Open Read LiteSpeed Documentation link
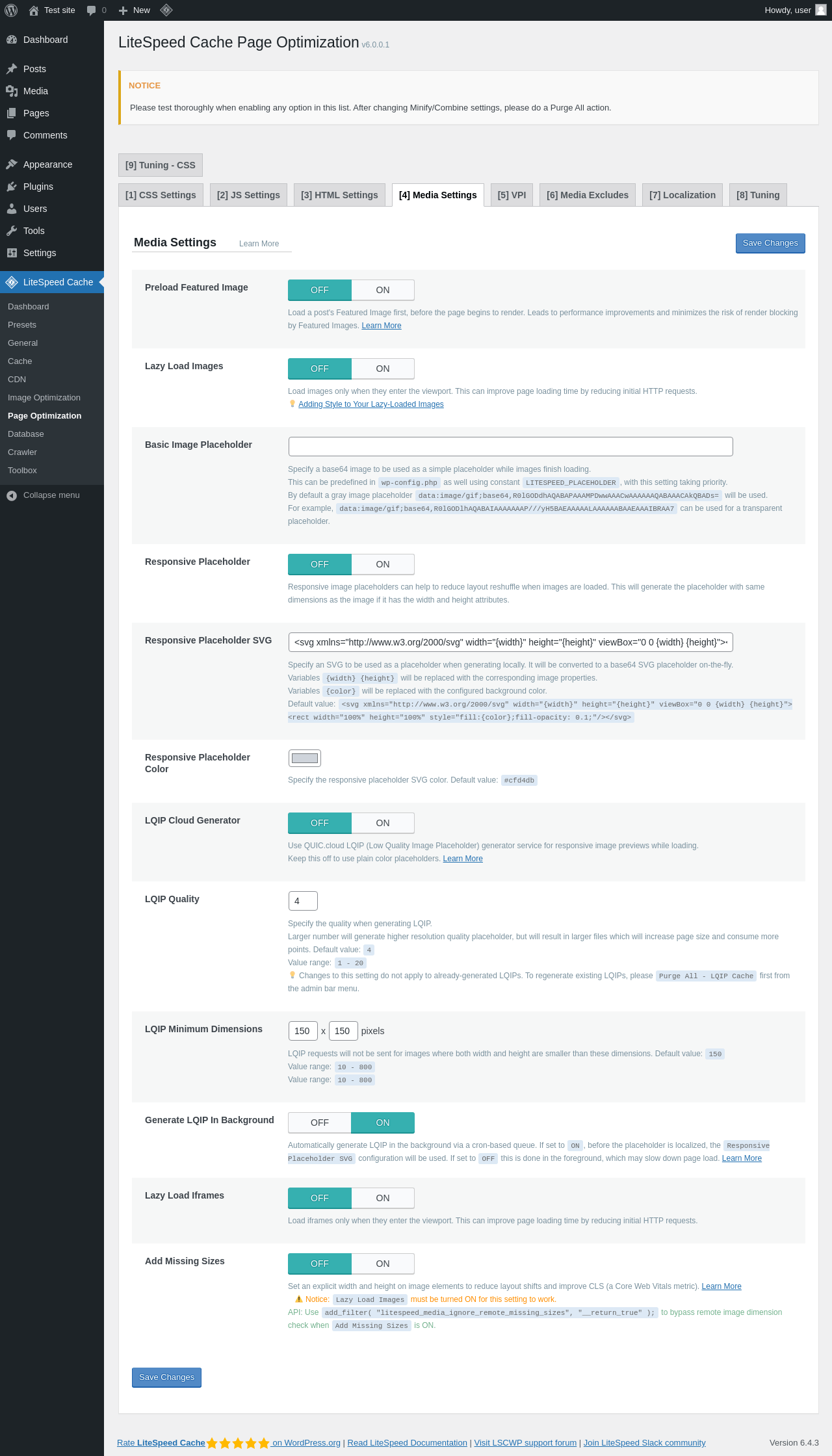Viewport: 832px width, 1456px height. click(408, 1443)
